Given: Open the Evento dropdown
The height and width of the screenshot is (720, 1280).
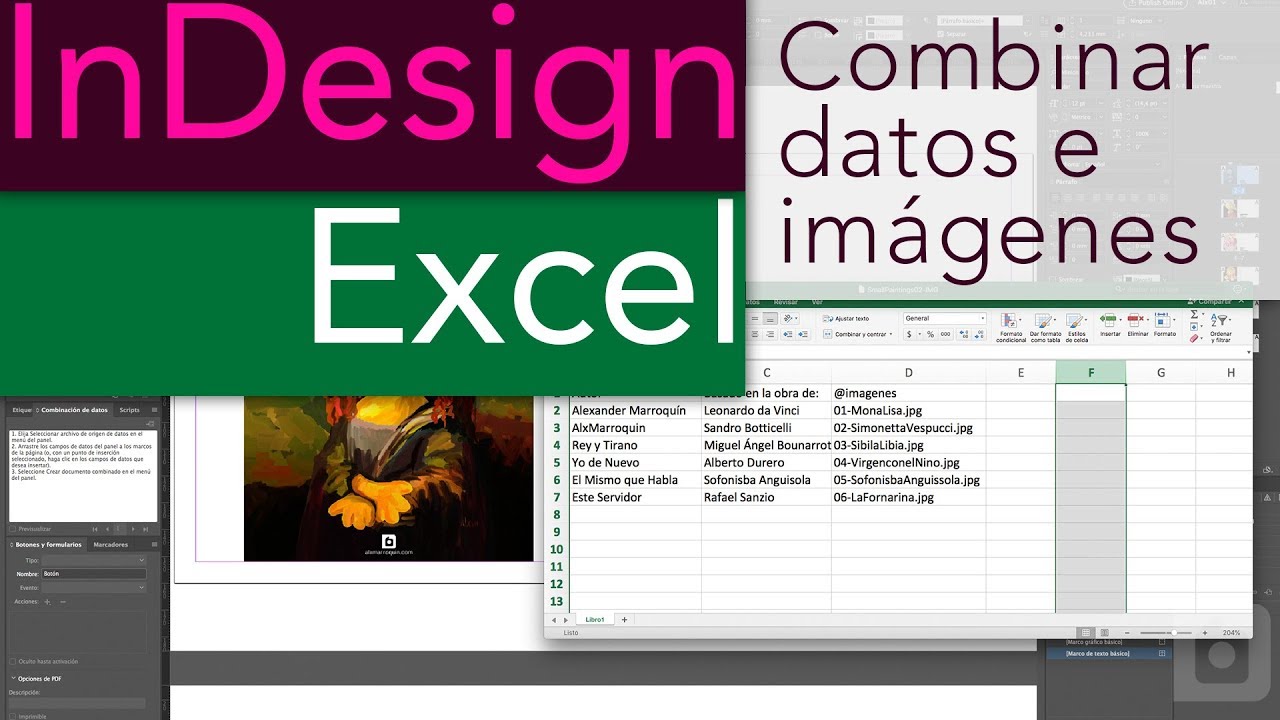Looking at the screenshot, I should [x=93, y=588].
